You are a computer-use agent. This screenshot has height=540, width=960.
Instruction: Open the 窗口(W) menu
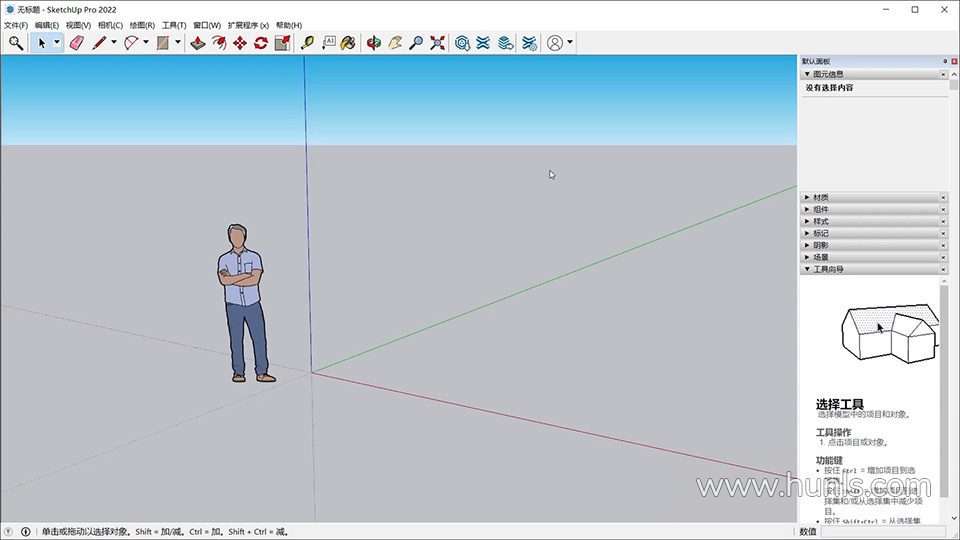click(x=207, y=25)
